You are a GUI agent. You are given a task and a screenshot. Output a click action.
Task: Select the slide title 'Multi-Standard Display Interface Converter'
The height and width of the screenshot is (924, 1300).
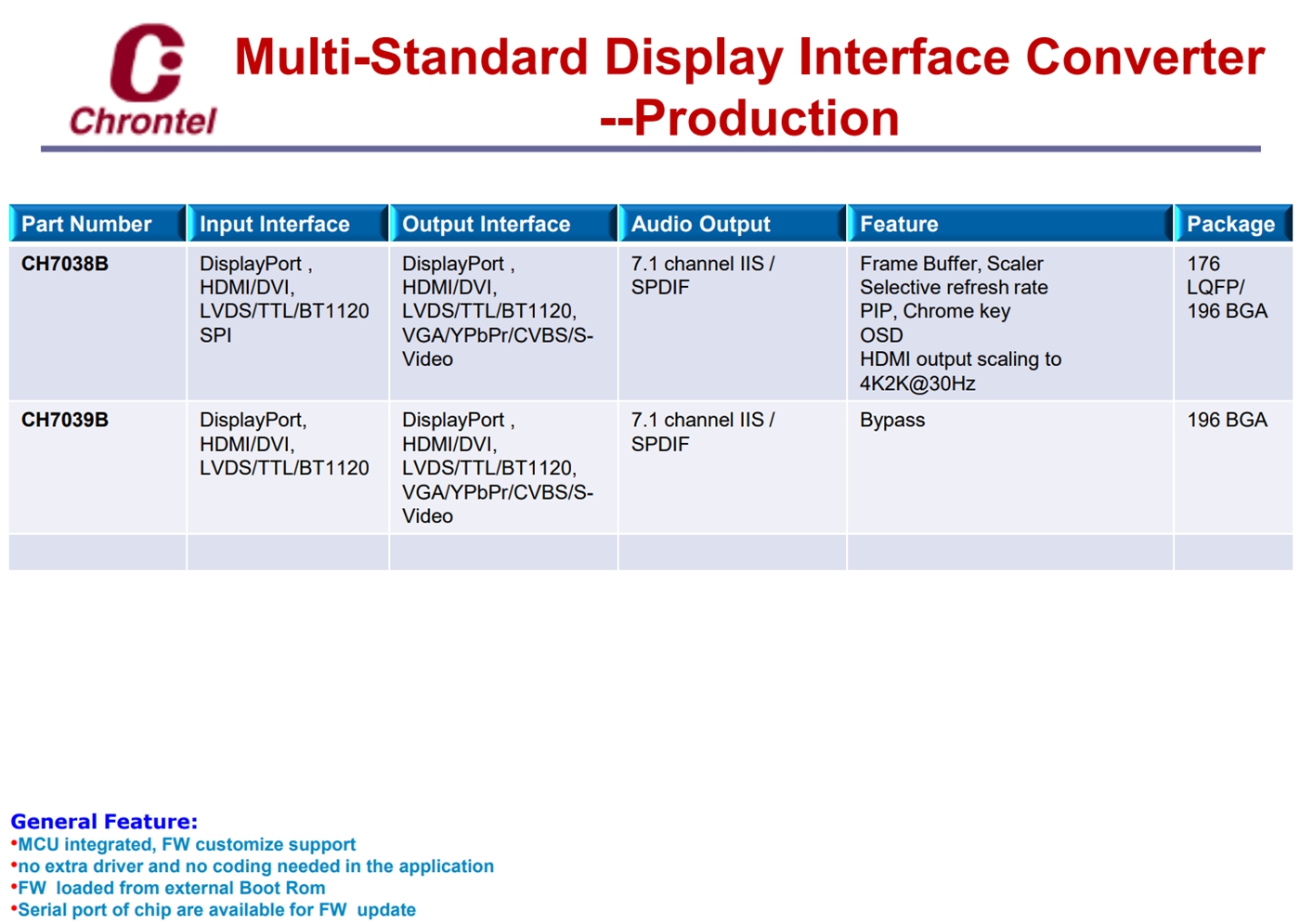(x=749, y=57)
